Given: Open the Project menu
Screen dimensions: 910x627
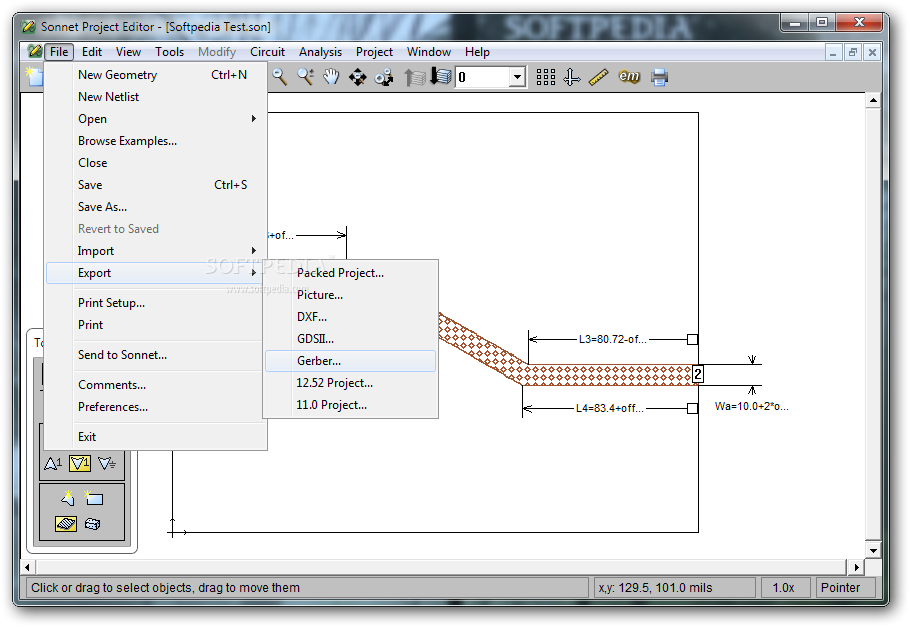Looking at the screenshot, I should 374,52.
